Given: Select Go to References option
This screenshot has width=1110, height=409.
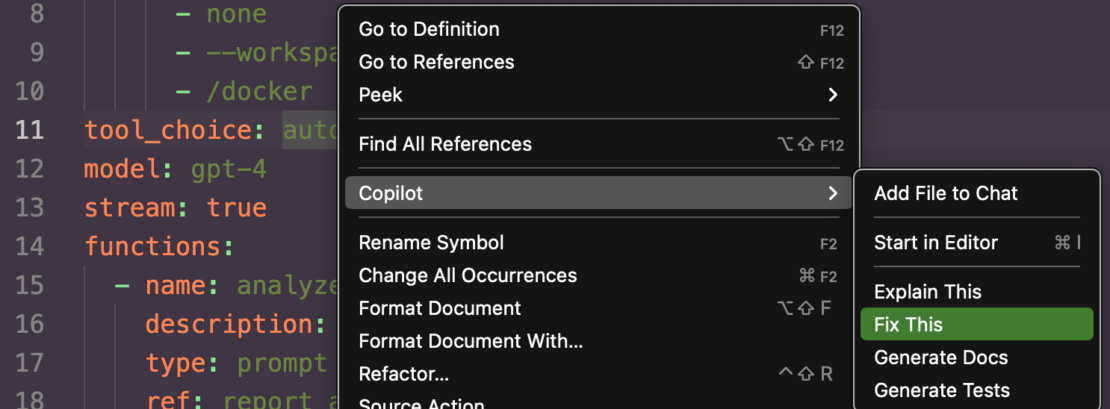Looking at the screenshot, I should (x=436, y=62).
